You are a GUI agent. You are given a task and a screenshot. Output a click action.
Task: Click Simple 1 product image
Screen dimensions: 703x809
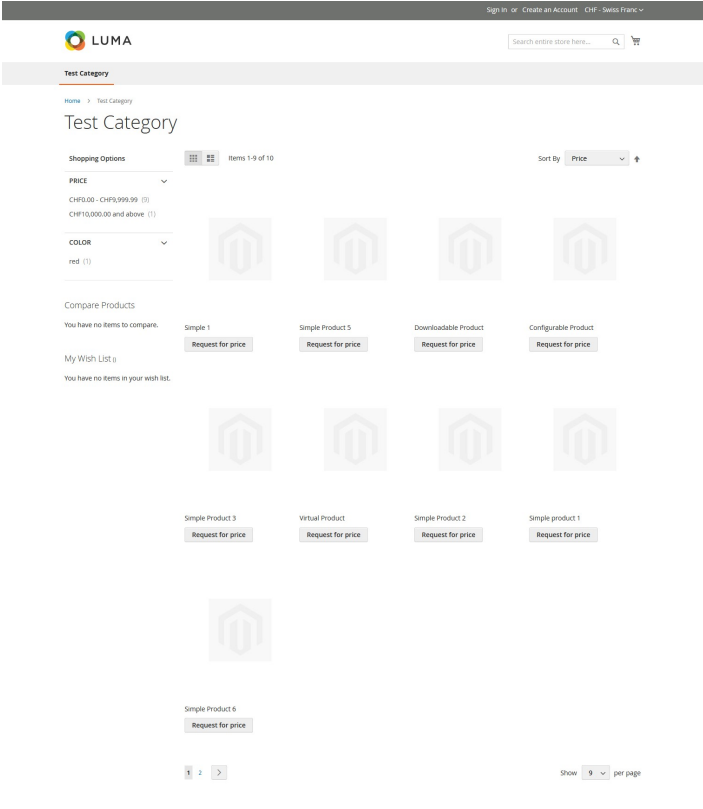[x=240, y=248]
